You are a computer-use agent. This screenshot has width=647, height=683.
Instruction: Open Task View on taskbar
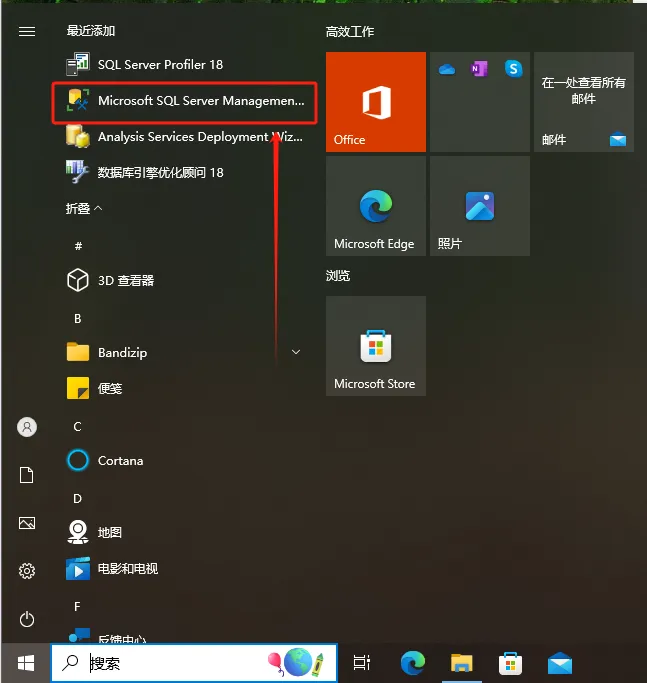[362, 663]
